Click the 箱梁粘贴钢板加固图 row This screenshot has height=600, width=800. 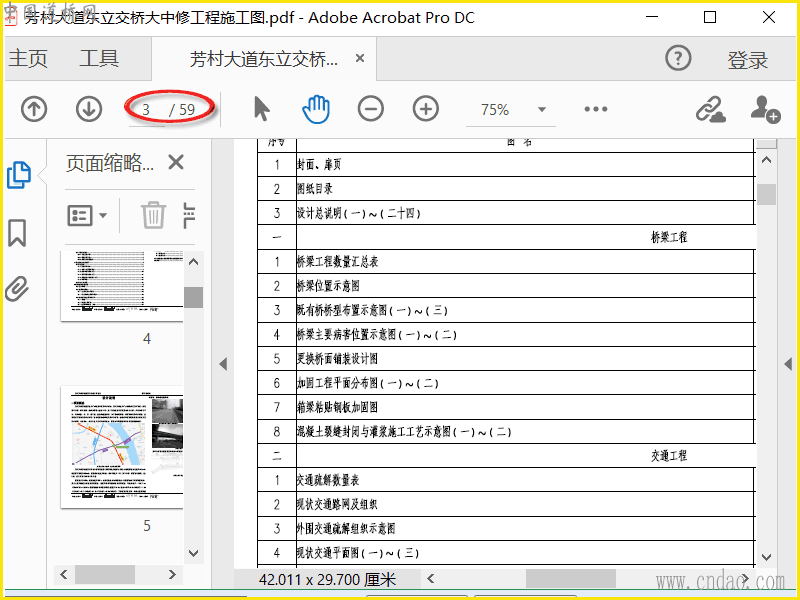tap(506, 407)
